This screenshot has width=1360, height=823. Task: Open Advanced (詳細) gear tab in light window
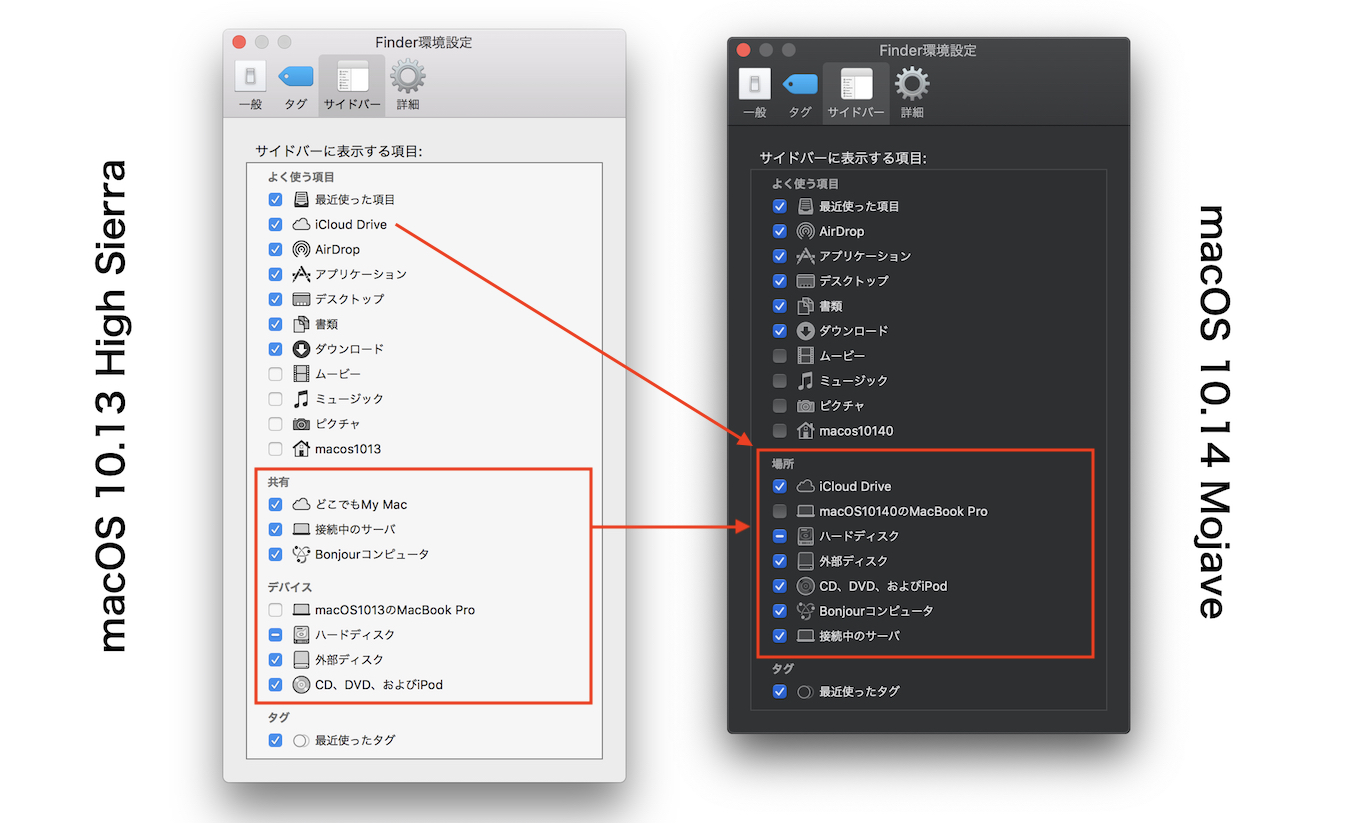point(407,85)
